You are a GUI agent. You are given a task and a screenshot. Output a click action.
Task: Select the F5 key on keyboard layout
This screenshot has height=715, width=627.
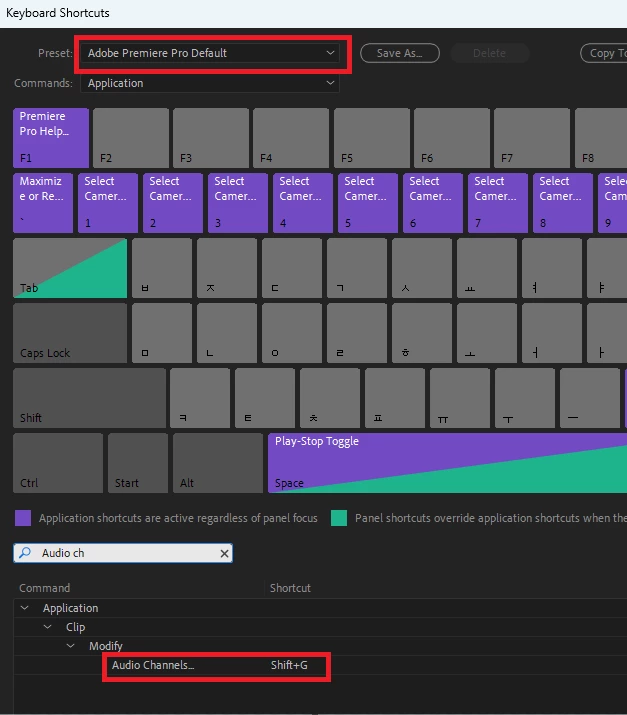tap(372, 138)
